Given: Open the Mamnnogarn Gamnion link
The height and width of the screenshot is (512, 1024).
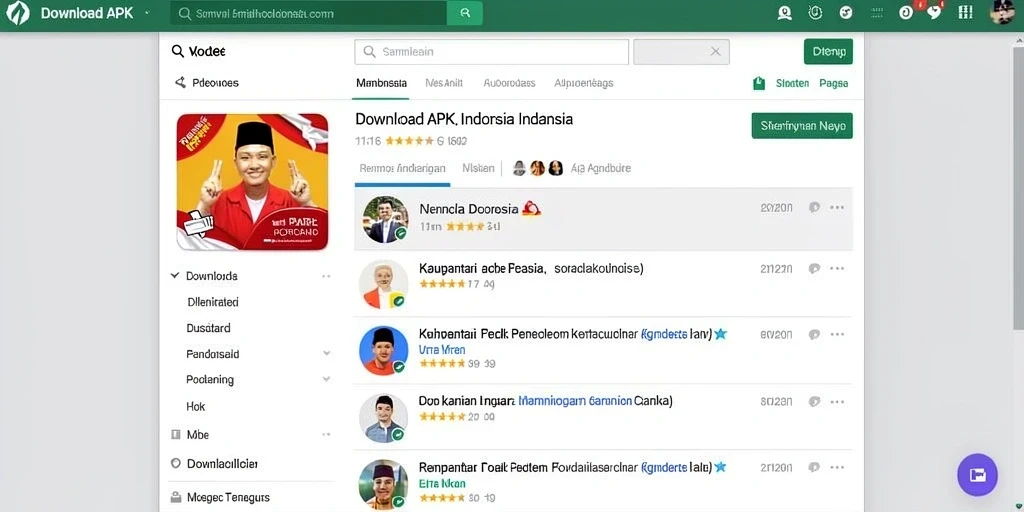Looking at the screenshot, I should click(575, 400).
